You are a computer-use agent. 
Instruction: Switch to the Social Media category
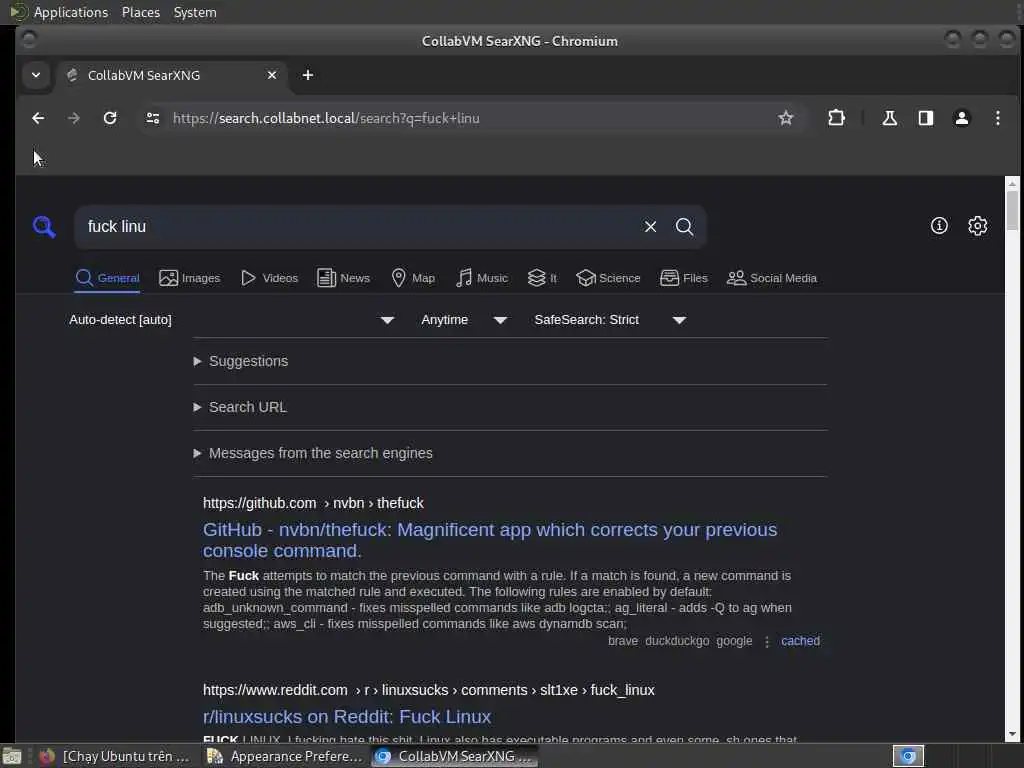(x=772, y=278)
